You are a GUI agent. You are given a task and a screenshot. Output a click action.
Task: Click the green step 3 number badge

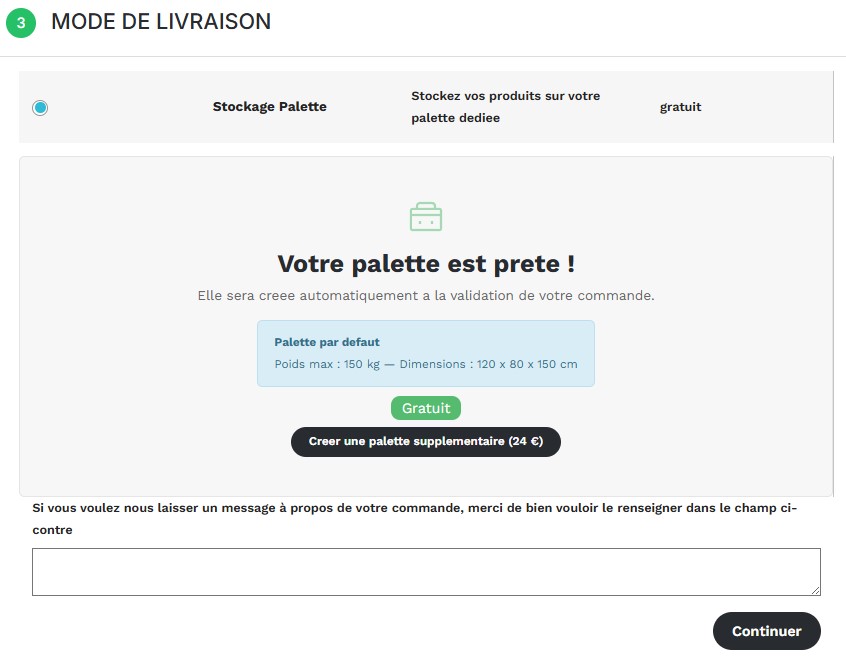[x=21, y=23]
